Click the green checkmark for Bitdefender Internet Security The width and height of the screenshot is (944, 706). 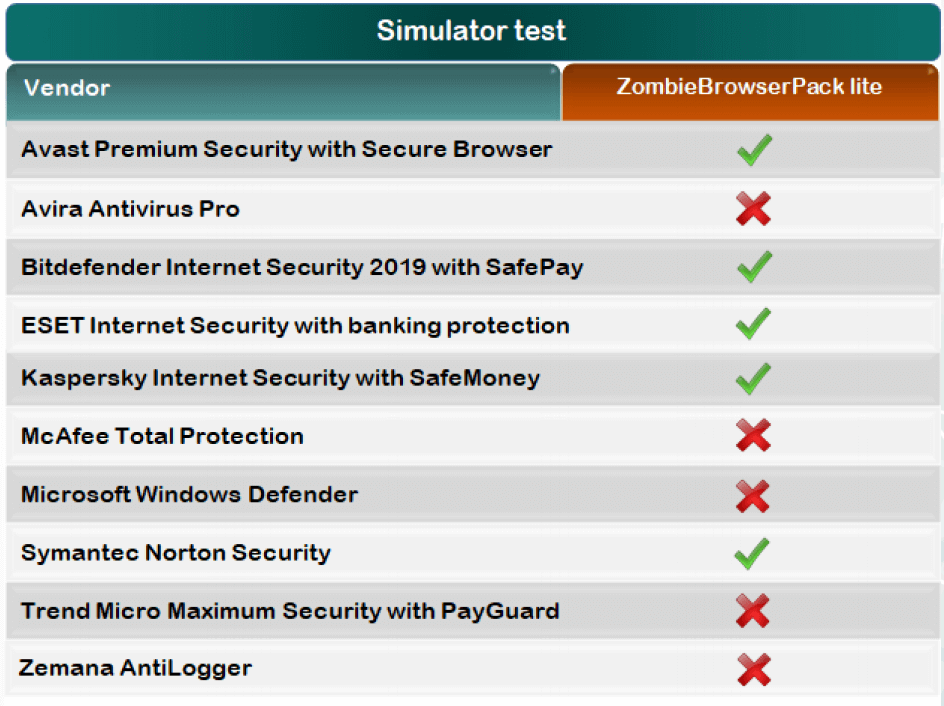(x=754, y=267)
